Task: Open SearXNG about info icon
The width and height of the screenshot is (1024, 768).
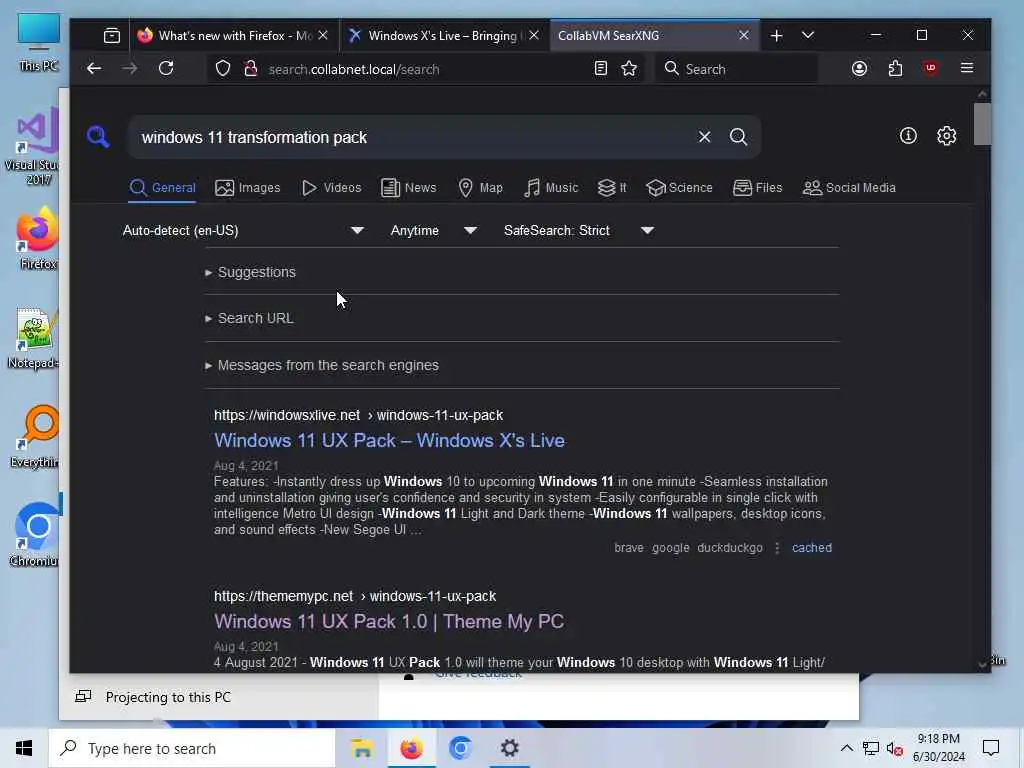Action: click(x=908, y=136)
